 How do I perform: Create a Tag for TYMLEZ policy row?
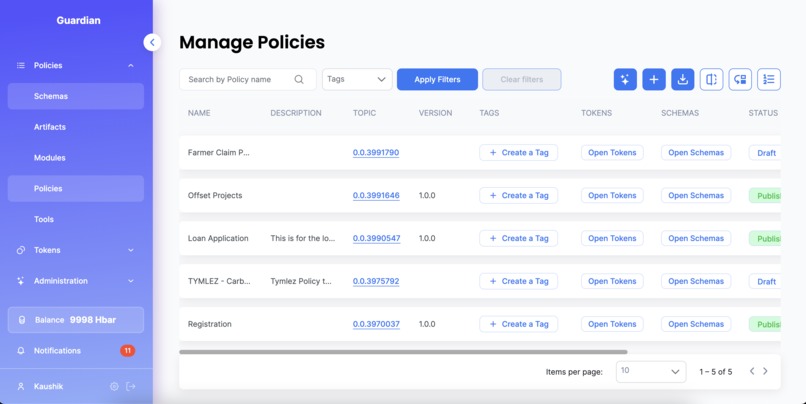(x=519, y=281)
